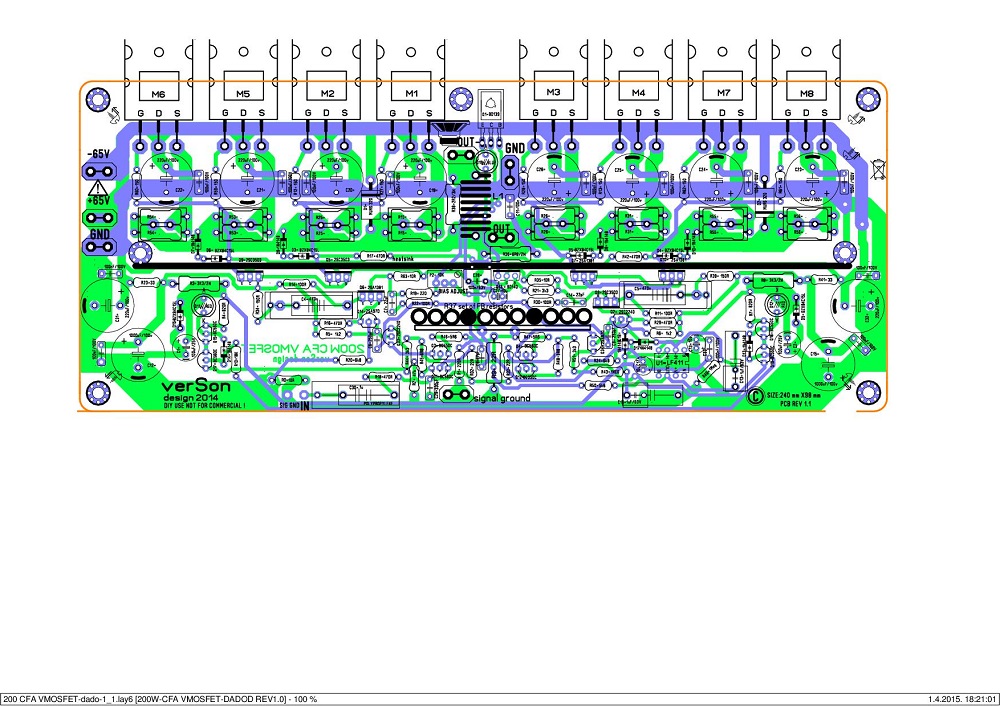Click the IN input label
Viewport: 1000px width, 706px height.
(305, 405)
